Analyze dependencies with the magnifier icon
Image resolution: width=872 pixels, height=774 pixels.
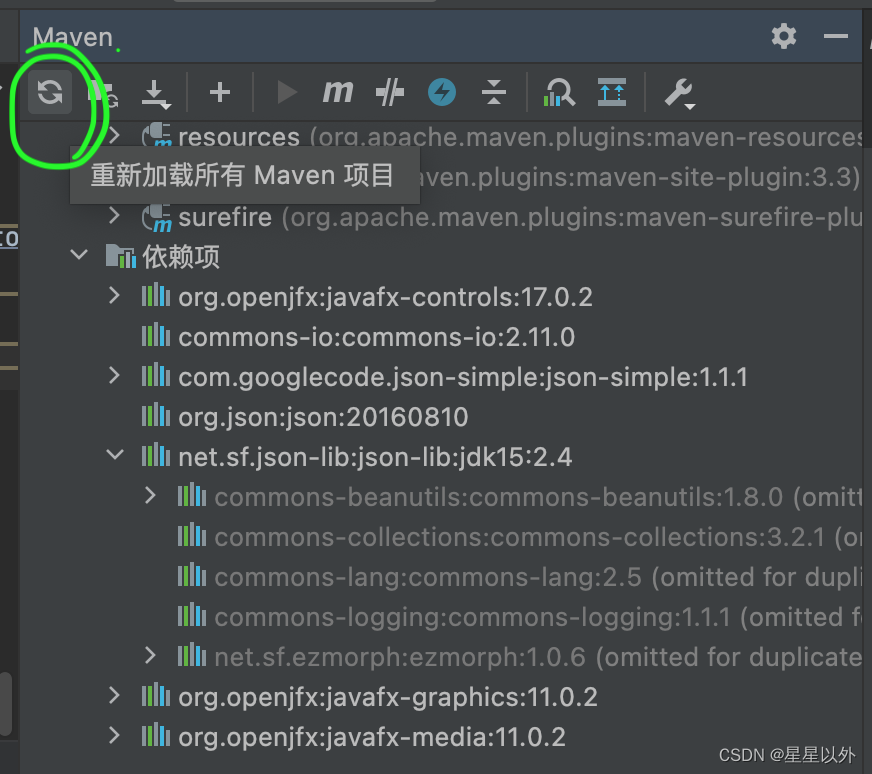pos(559,92)
